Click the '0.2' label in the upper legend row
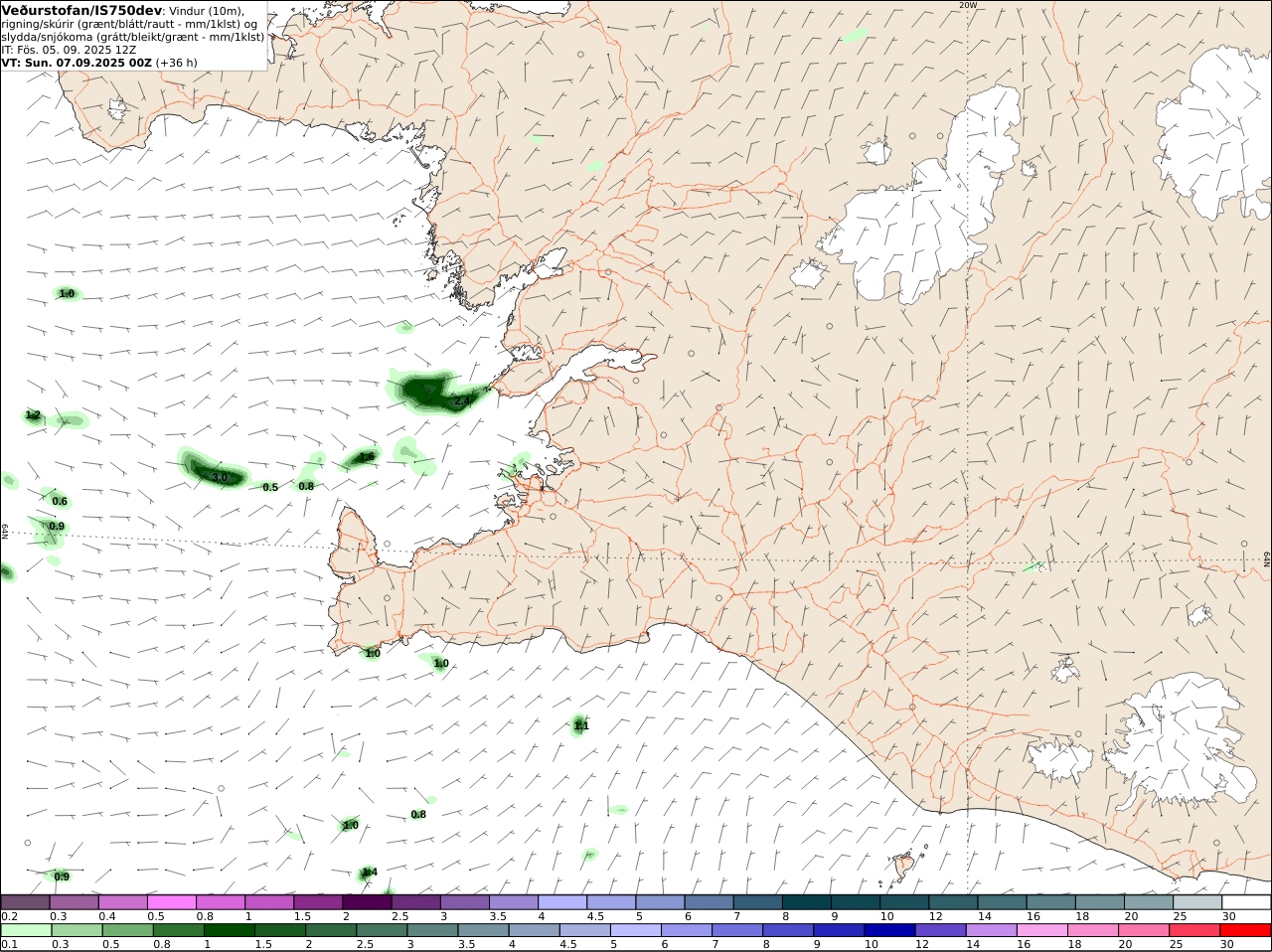This screenshot has width=1272, height=952. click(10, 916)
